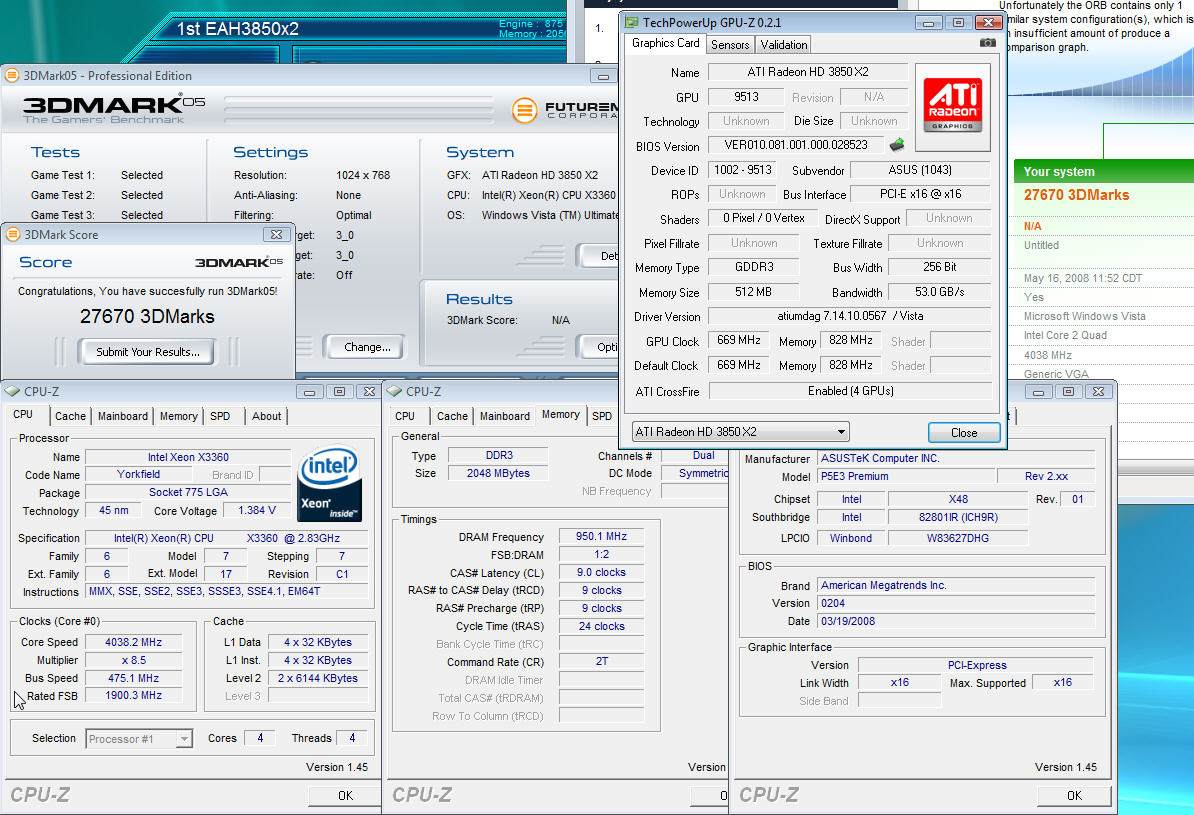The image size is (1194, 815).
Task: Click the Bandwidth 53.0 GB/s field
Action: (x=940, y=292)
